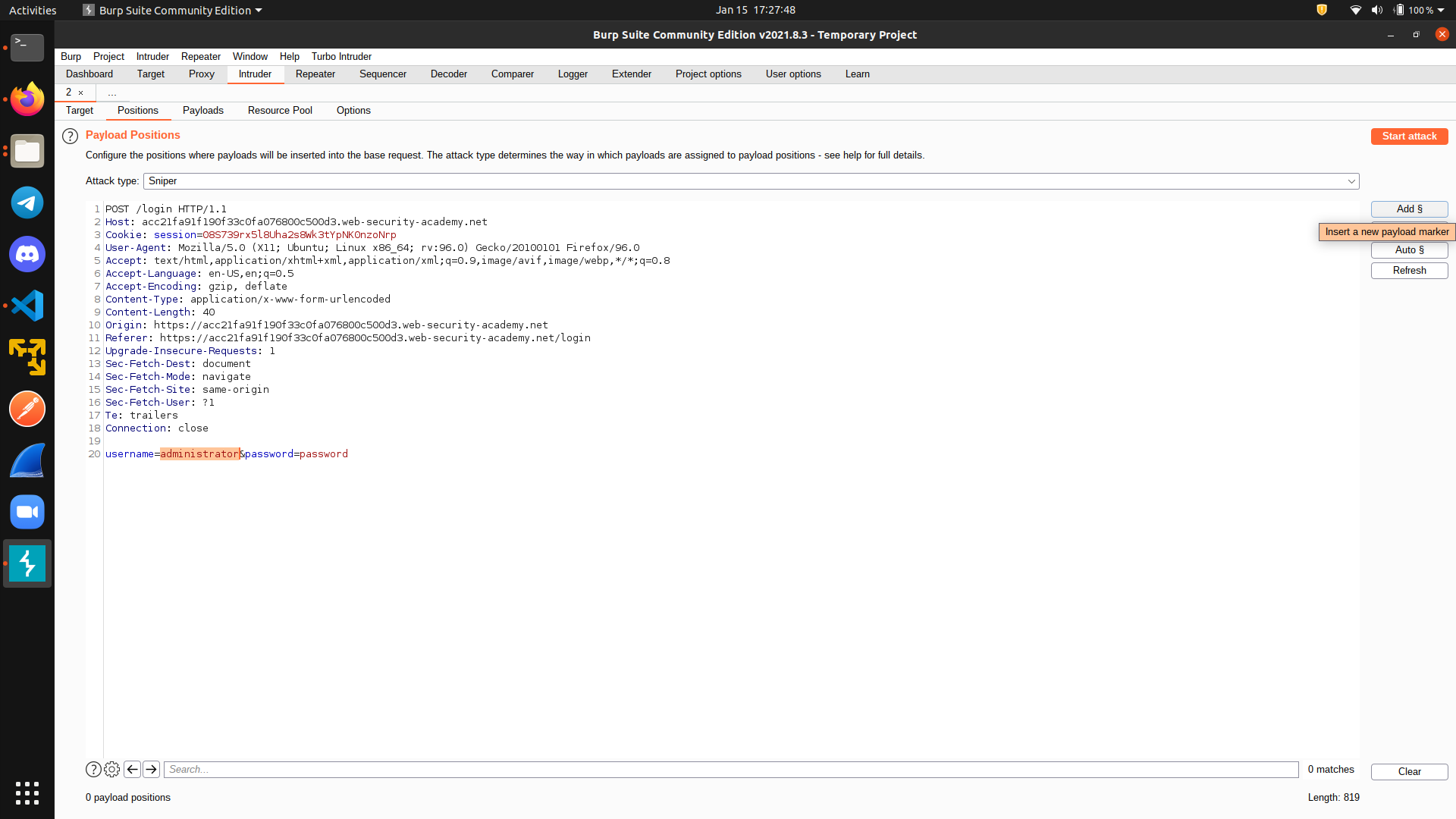This screenshot has height=819, width=1456.
Task: Switch to the Dashboard tab
Action: (x=89, y=74)
